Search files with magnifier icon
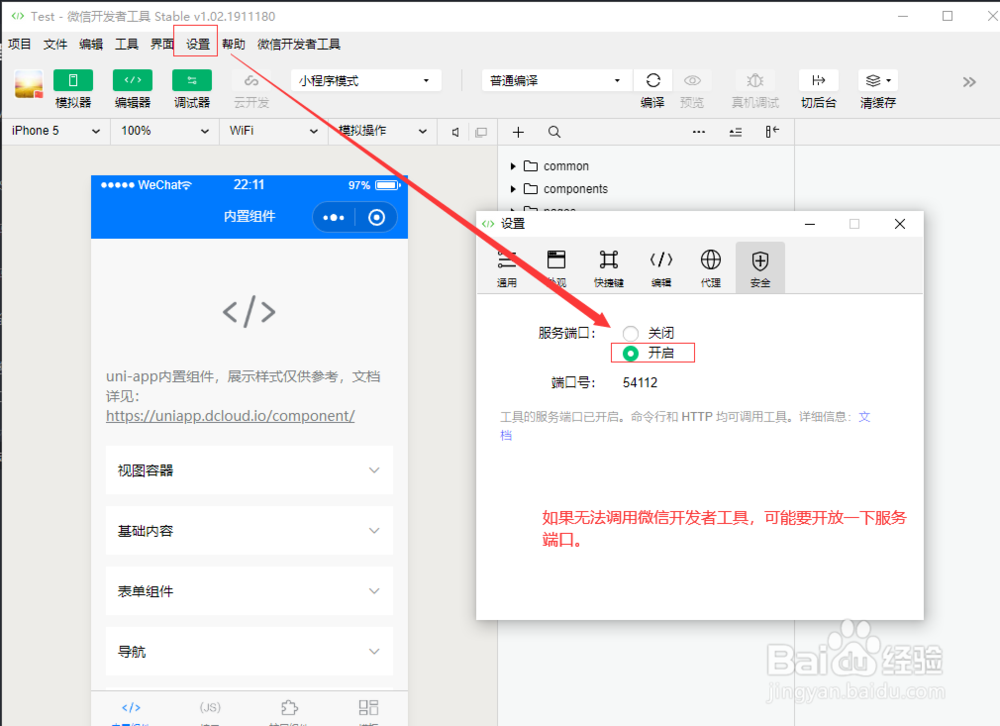The height and width of the screenshot is (726, 1000). (554, 132)
